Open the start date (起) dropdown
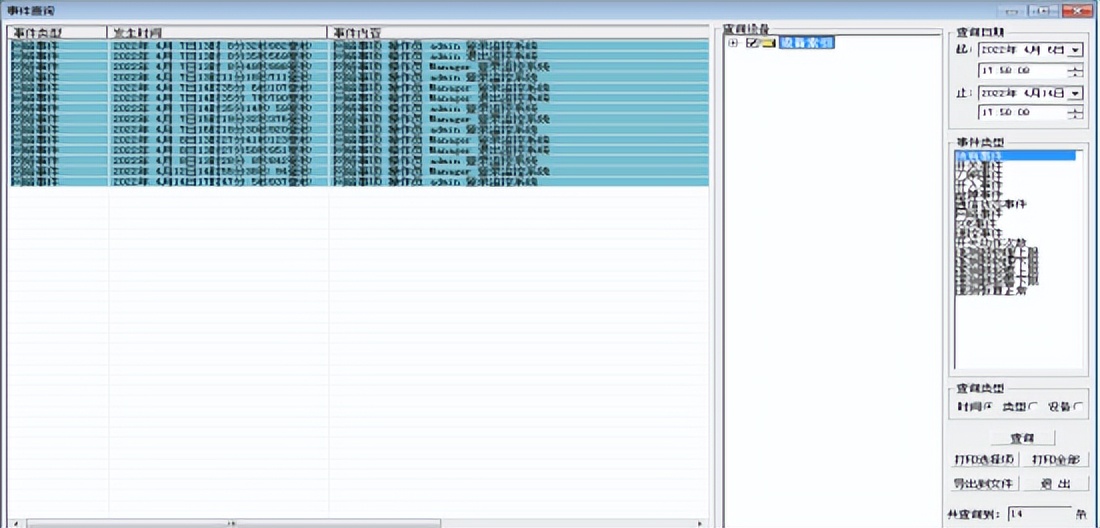Image resolution: width=1100 pixels, height=528 pixels. click(1077, 50)
